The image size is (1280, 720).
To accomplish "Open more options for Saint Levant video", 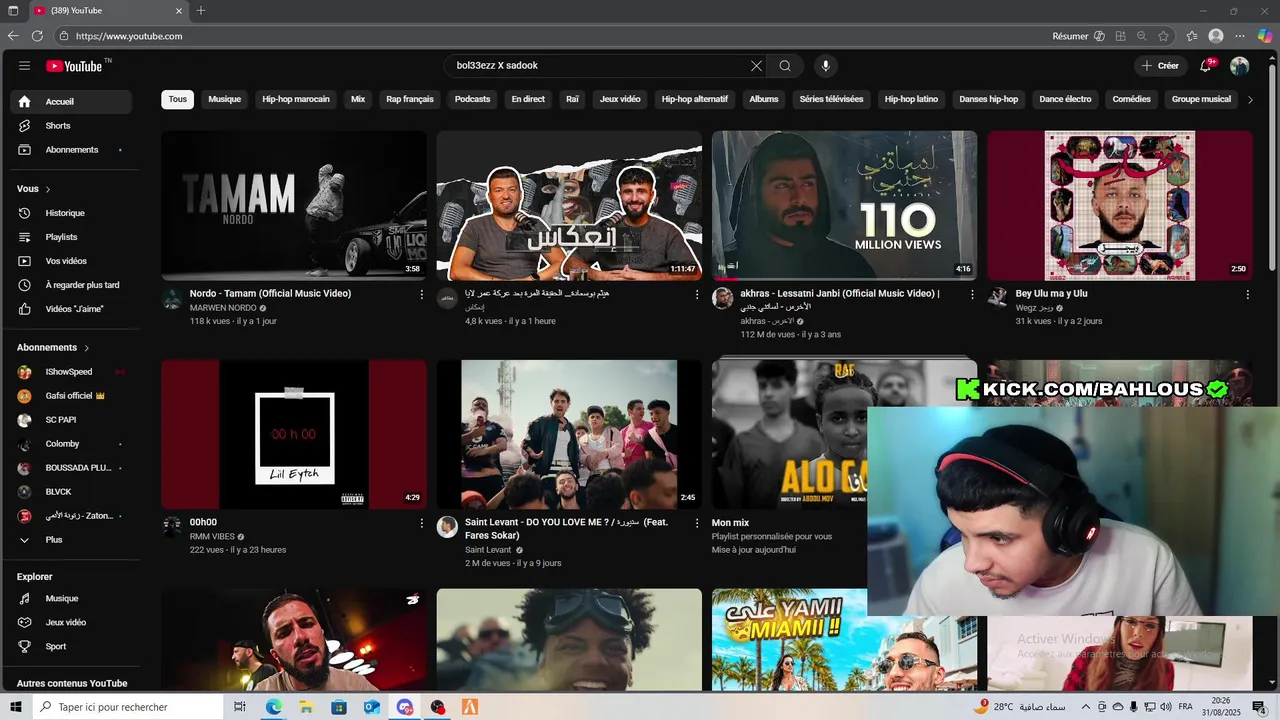I will click(x=697, y=523).
